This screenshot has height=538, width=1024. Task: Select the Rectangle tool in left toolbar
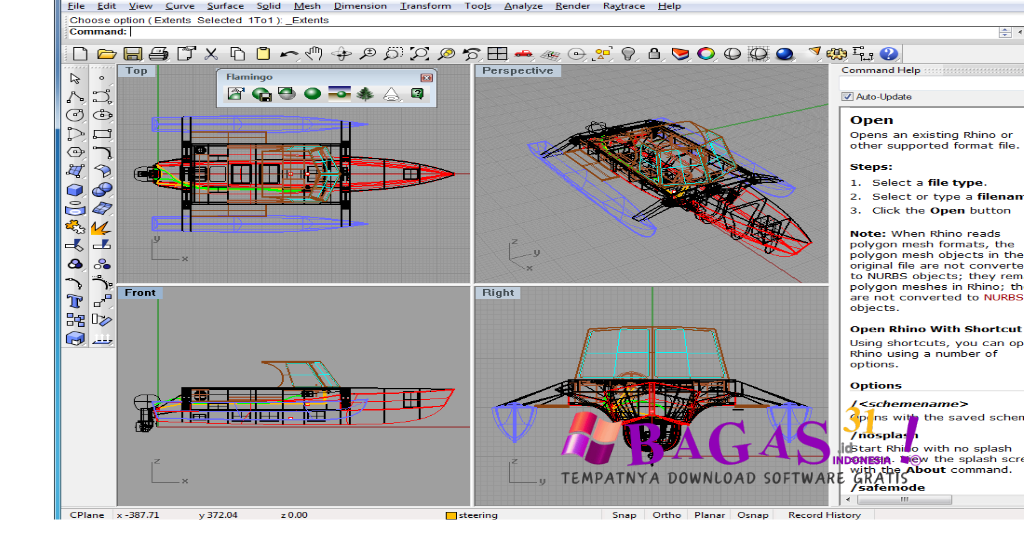pos(102,134)
